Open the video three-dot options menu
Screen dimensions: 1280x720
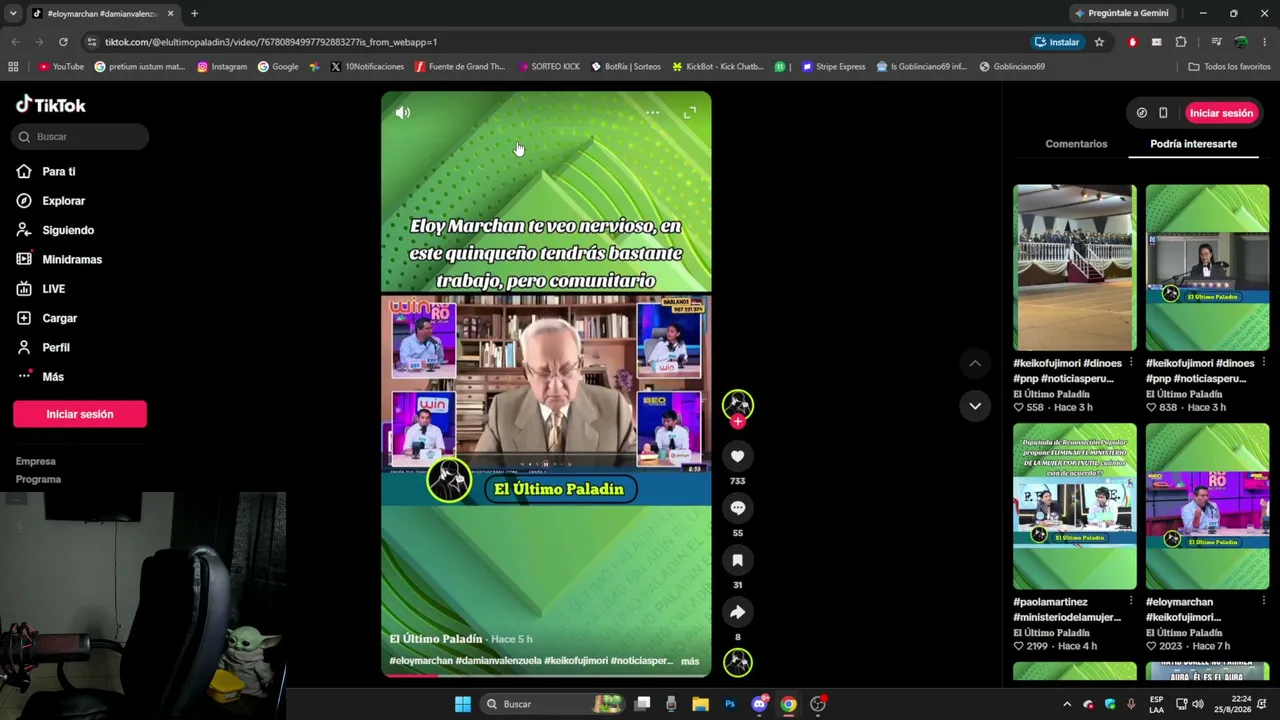click(652, 113)
